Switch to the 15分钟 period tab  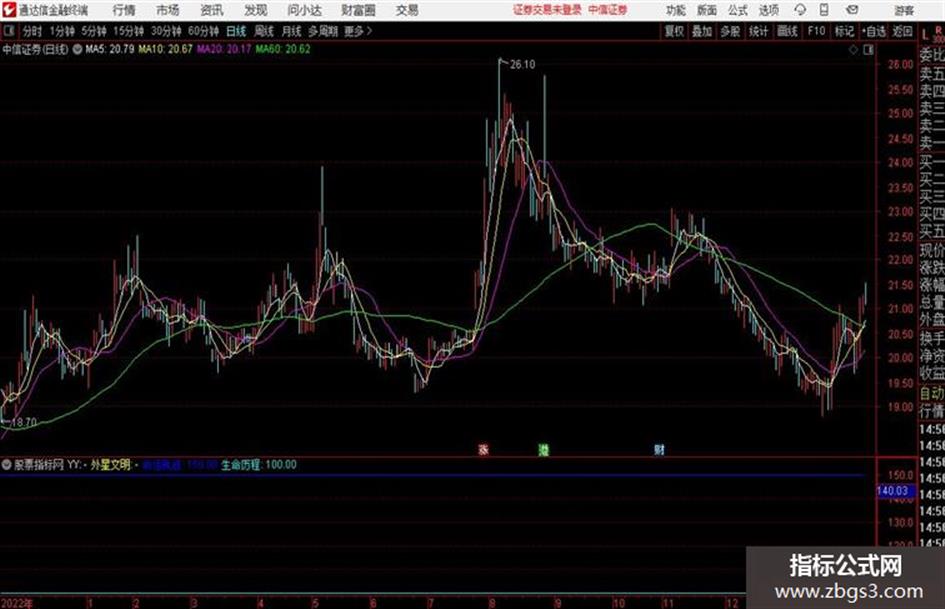tap(129, 31)
